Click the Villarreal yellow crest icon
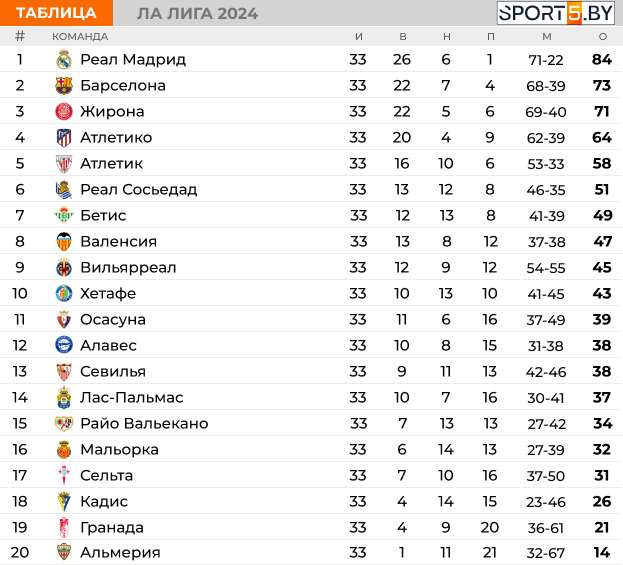The image size is (623, 565). coord(64,268)
